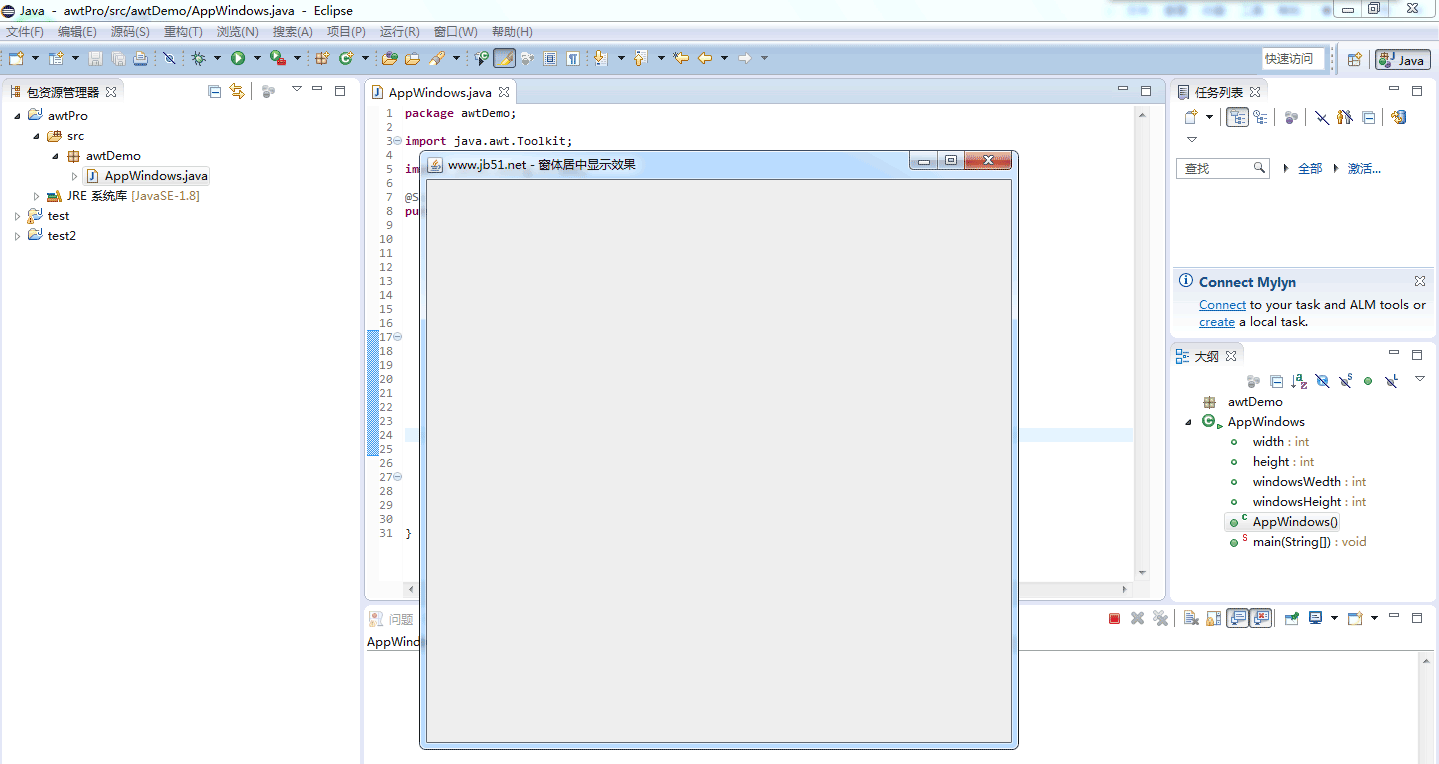
Task: Run the AppWindows program
Action: [240, 58]
